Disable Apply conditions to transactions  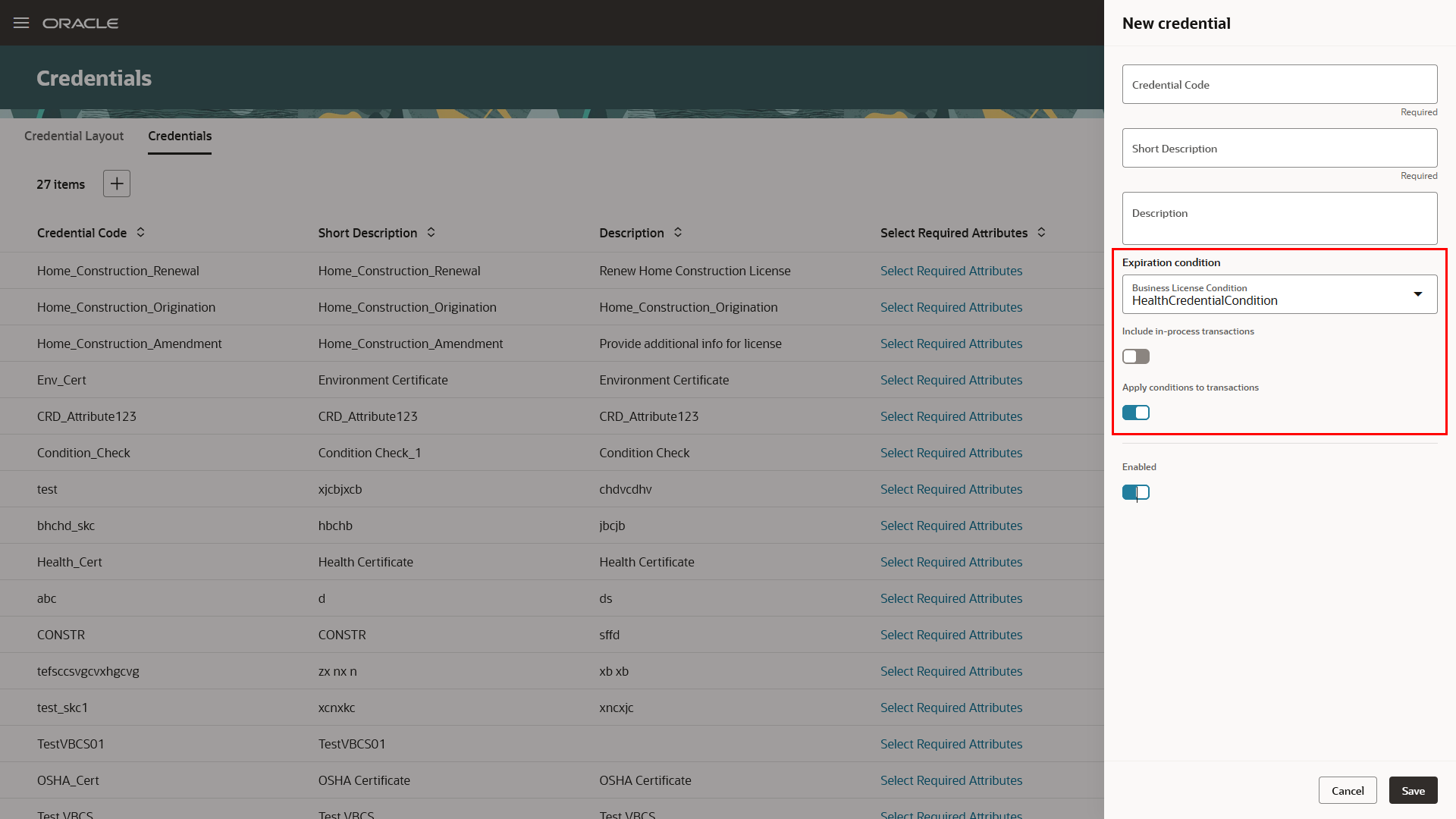point(1135,412)
